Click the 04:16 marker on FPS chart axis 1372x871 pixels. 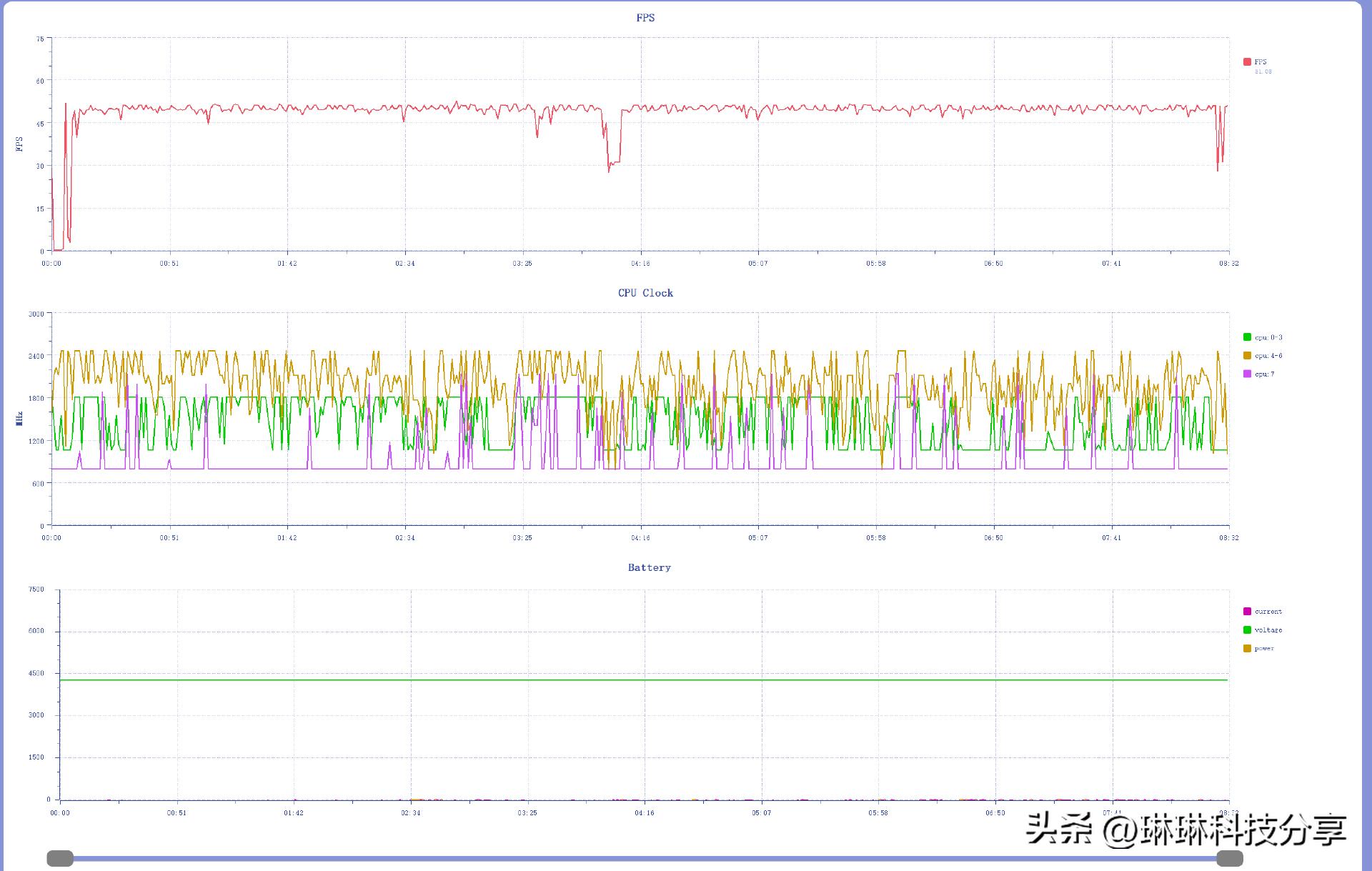(640, 264)
